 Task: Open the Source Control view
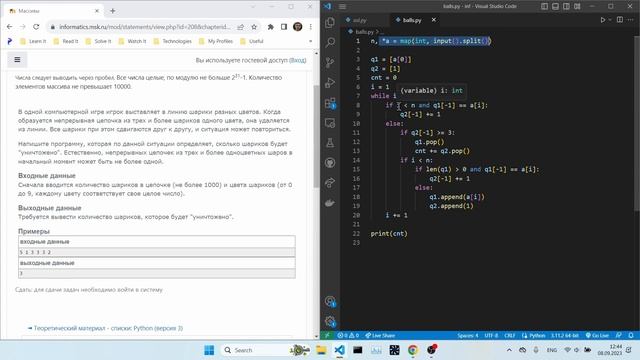click(330, 62)
